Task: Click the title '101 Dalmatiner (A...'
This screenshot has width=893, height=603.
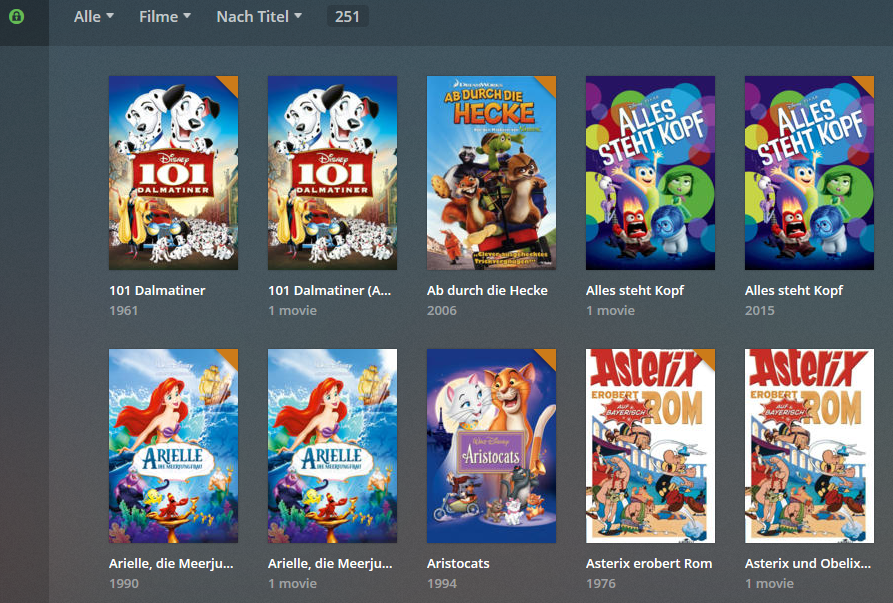Action: click(330, 290)
